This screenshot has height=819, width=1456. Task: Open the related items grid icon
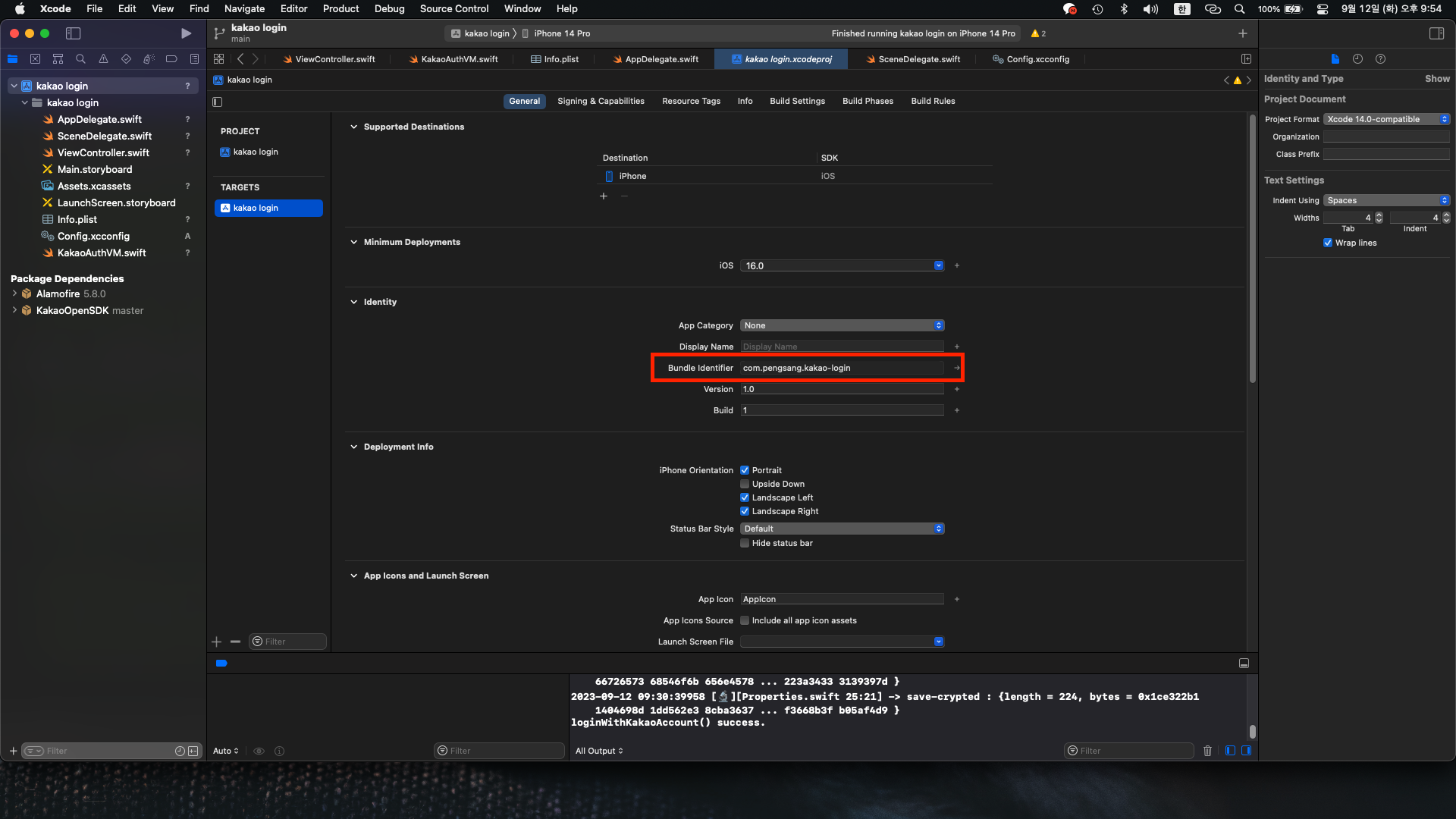218,59
